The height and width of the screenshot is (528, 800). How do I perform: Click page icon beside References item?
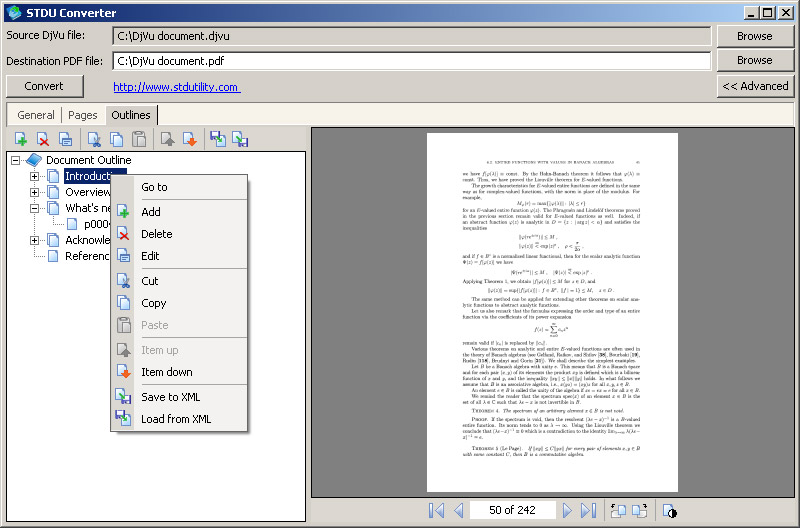pyautogui.click(x=53, y=256)
